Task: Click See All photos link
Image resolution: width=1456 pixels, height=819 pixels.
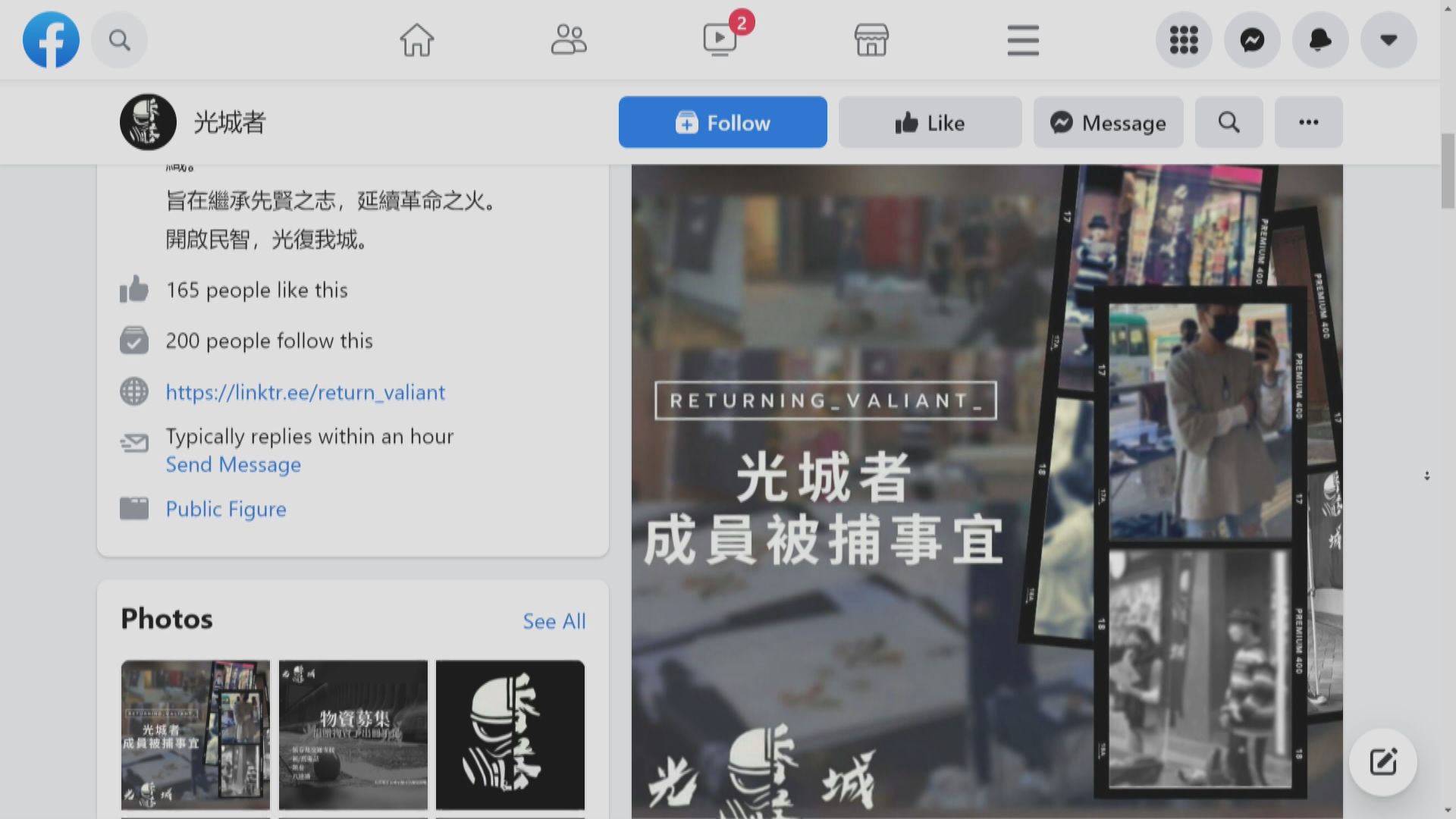Action: tap(554, 621)
